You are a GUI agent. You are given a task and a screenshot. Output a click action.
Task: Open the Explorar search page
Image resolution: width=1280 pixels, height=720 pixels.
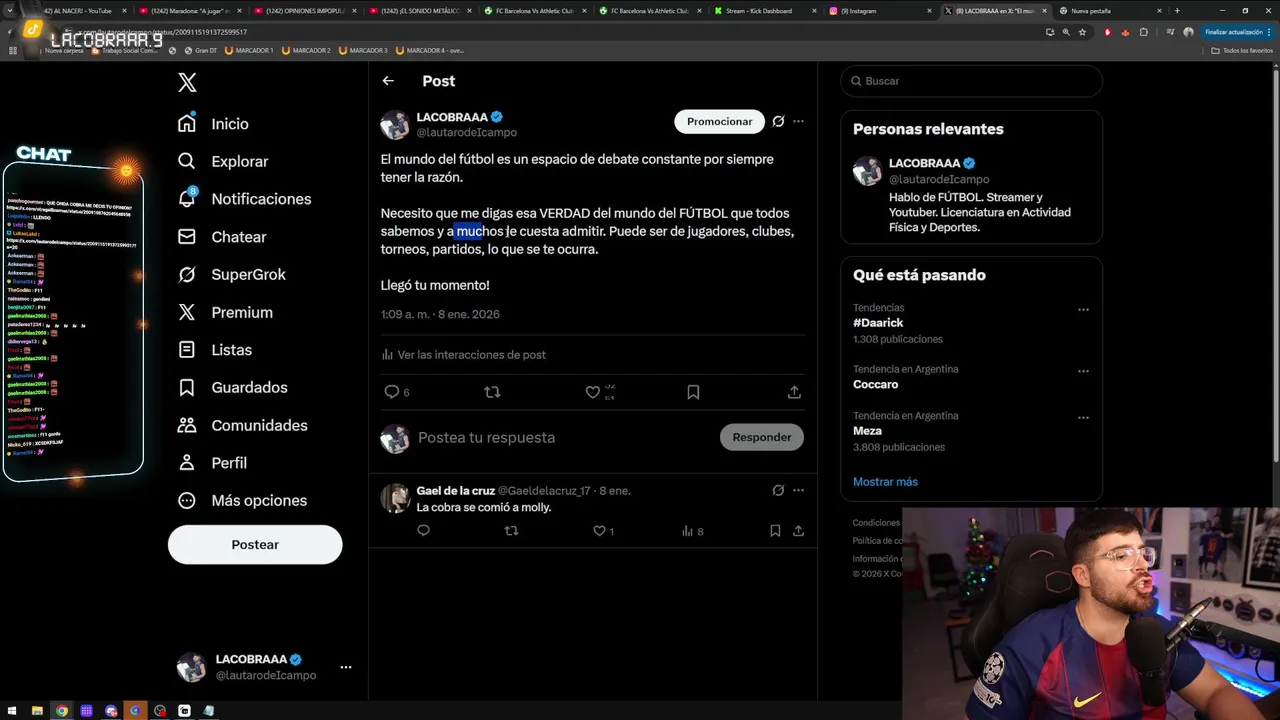[x=222, y=161]
